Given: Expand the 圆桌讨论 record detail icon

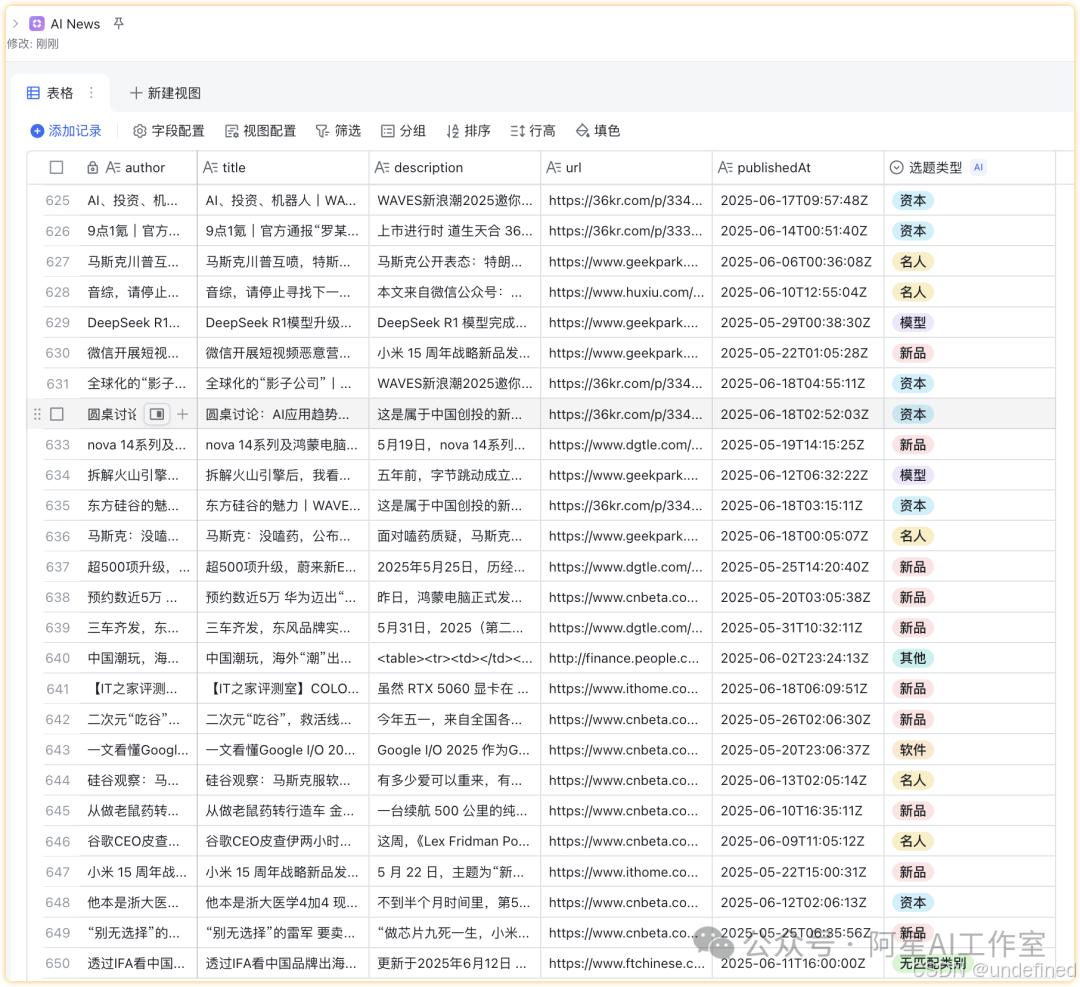Looking at the screenshot, I should [157, 414].
